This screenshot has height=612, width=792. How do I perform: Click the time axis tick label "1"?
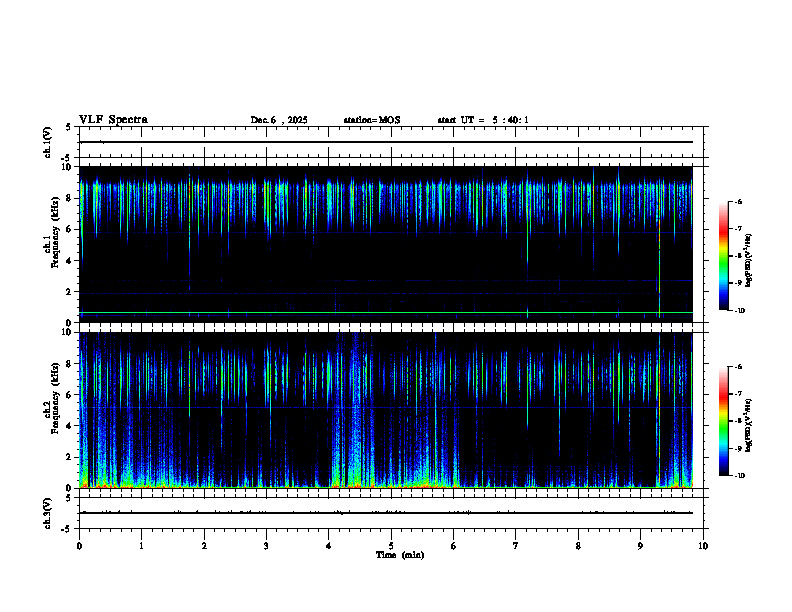[141, 546]
